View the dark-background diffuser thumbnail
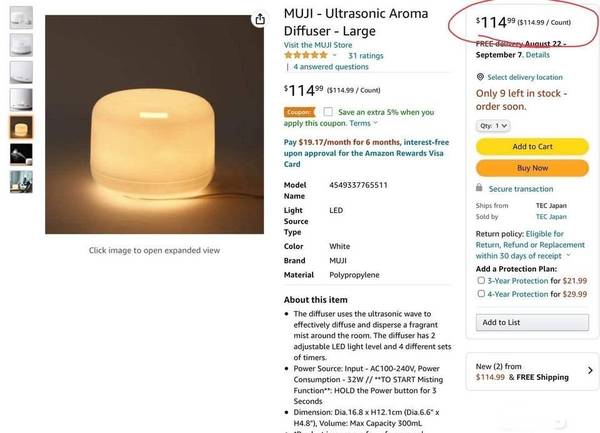600x433 pixels. (x=21, y=154)
